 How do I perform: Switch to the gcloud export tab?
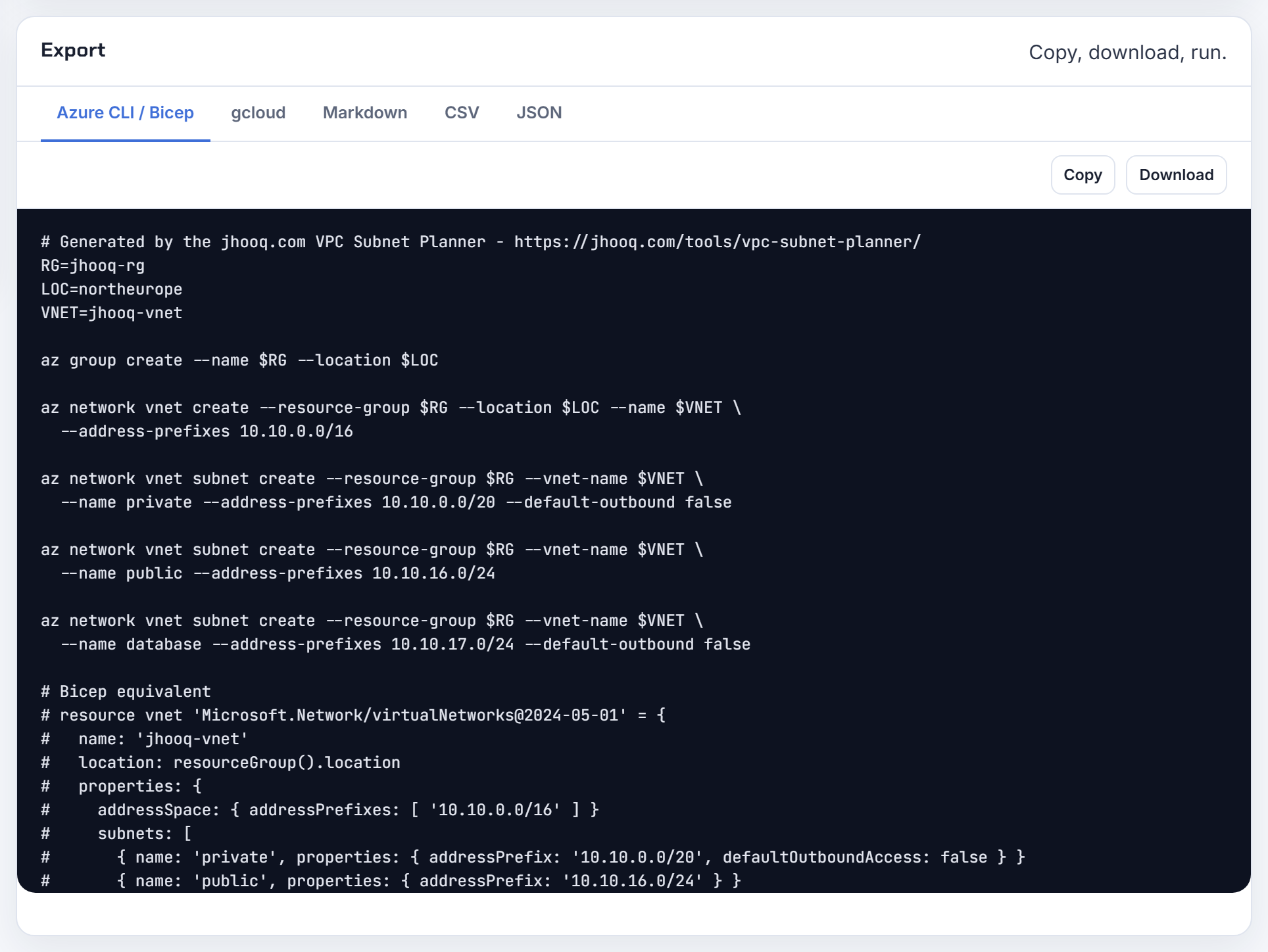tap(258, 113)
